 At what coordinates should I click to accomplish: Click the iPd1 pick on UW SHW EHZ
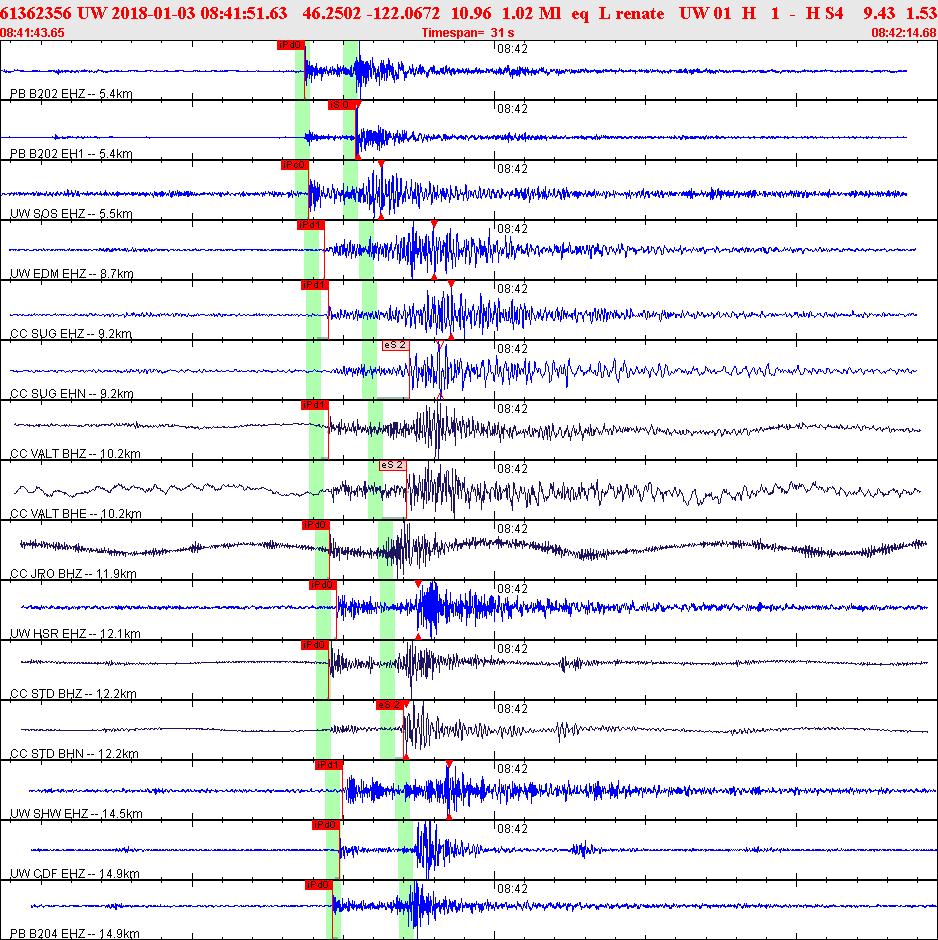[x=328, y=764]
